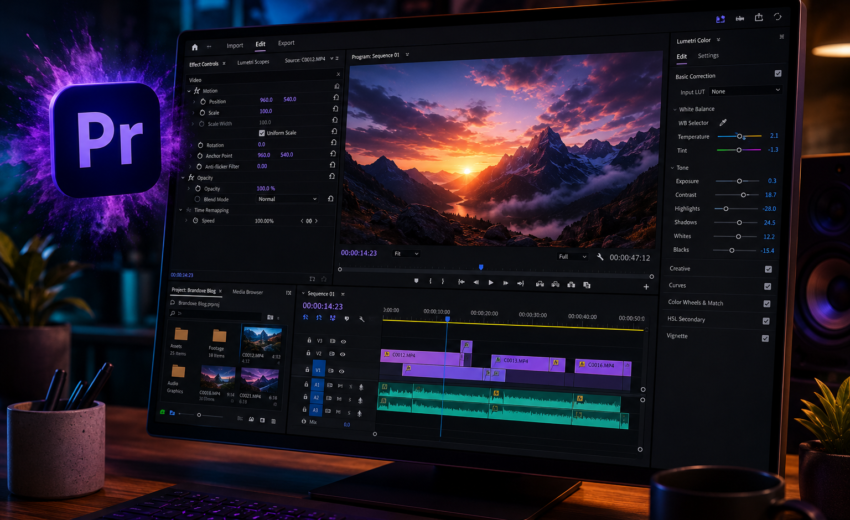Click the Linked Selection timeline icon
The width and height of the screenshot is (850, 520).
click(332, 318)
